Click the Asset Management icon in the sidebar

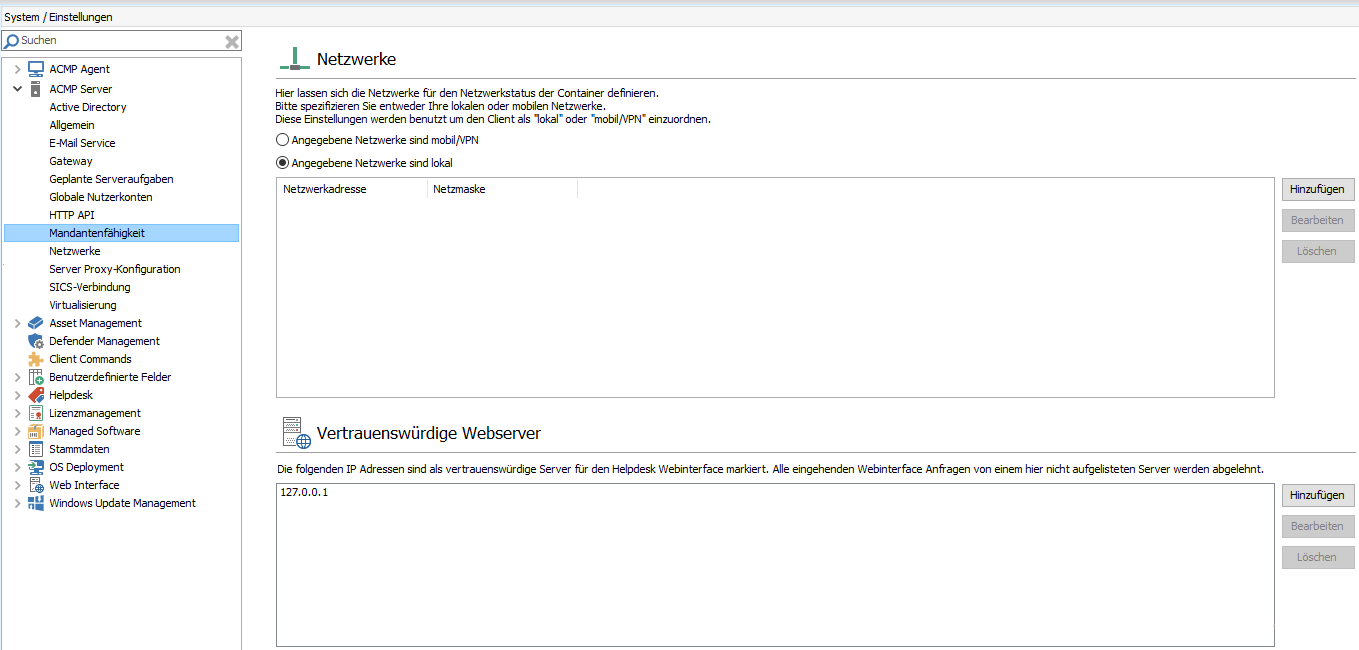34,323
